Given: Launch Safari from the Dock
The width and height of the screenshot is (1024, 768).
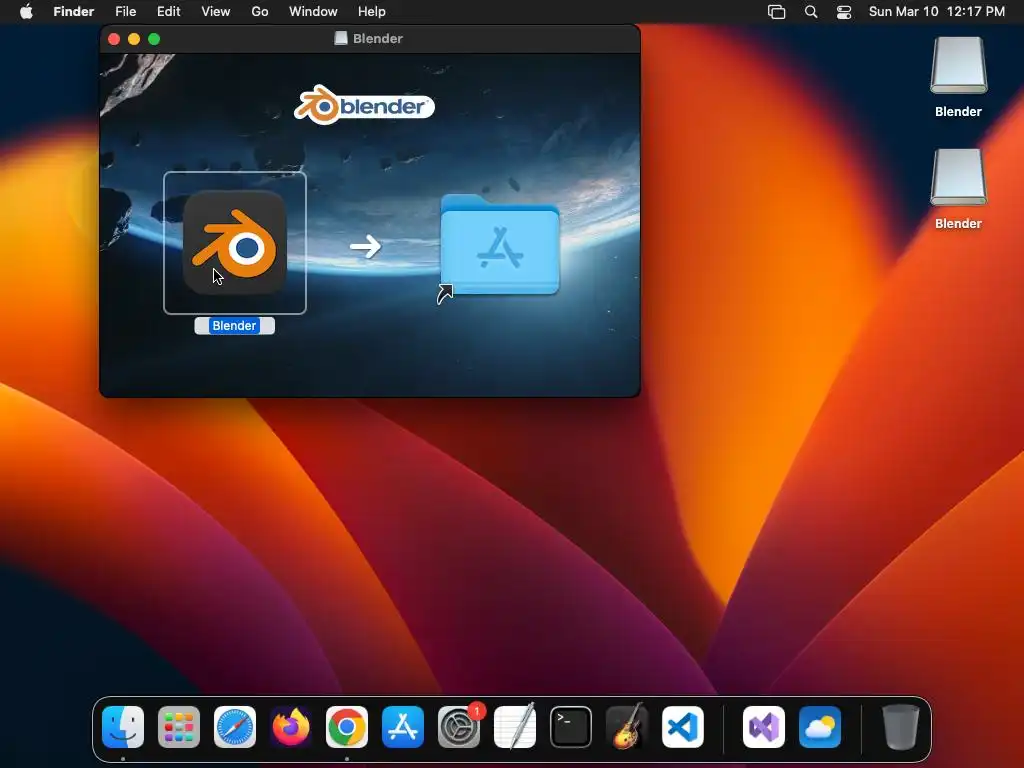Looking at the screenshot, I should click(x=235, y=727).
